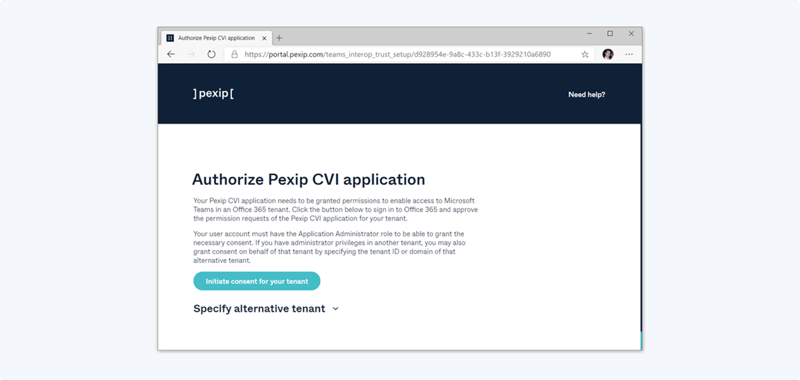
Task: Open the user profile avatar
Action: 608,54
